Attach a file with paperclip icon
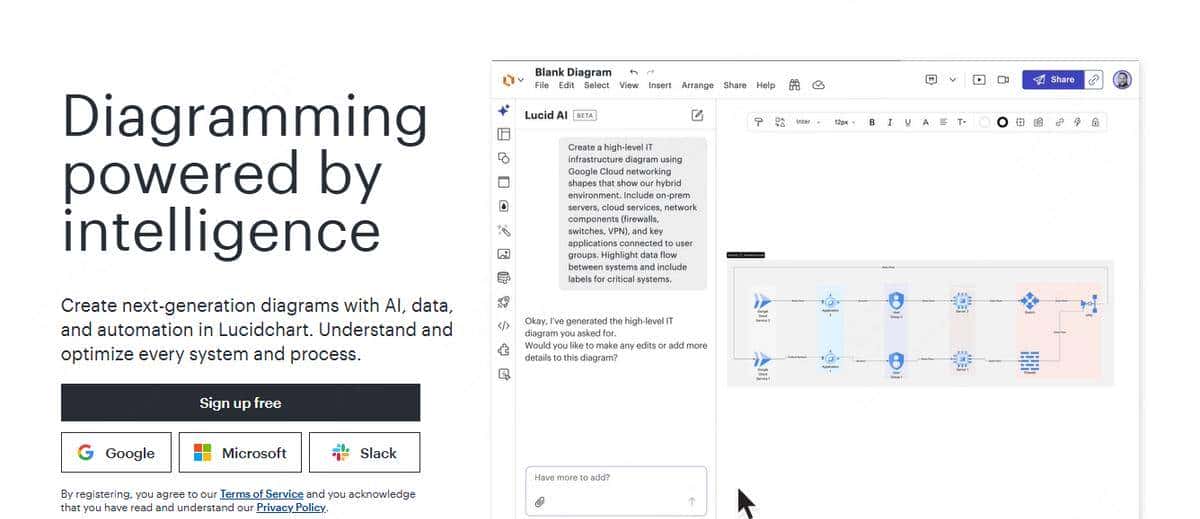The width and height of the screenshot is (1200, 519). [x=539, y=501]
